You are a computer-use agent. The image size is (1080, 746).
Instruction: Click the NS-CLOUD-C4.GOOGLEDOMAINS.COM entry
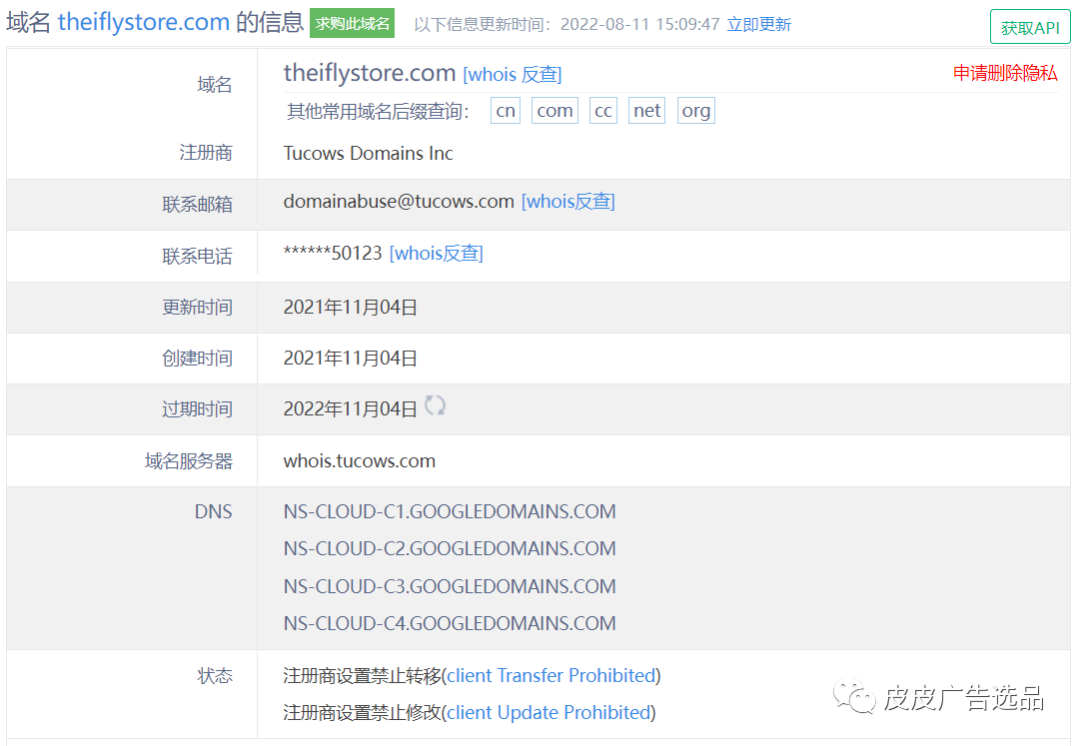click(x=450, y=624)
